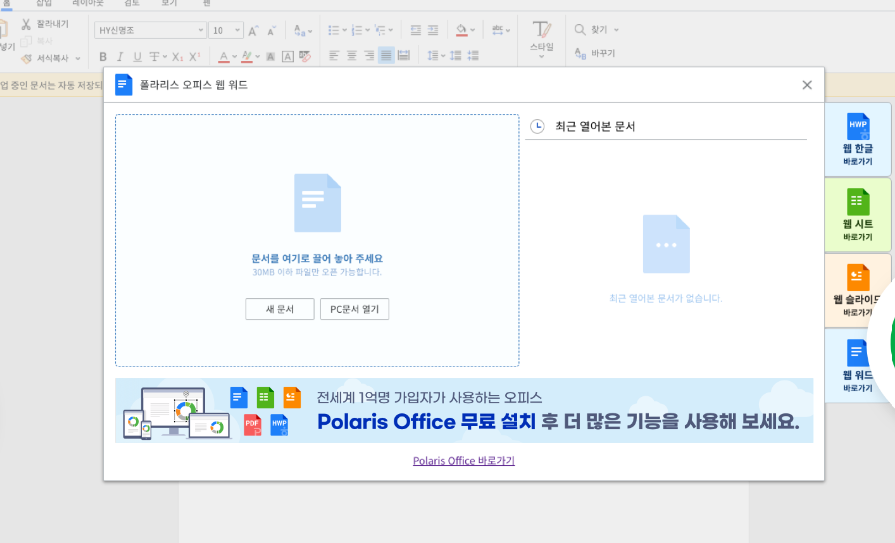This screenshot has height=543, width=895.
Task: Click the Increase Indent icon
Action: click(433, 30)
